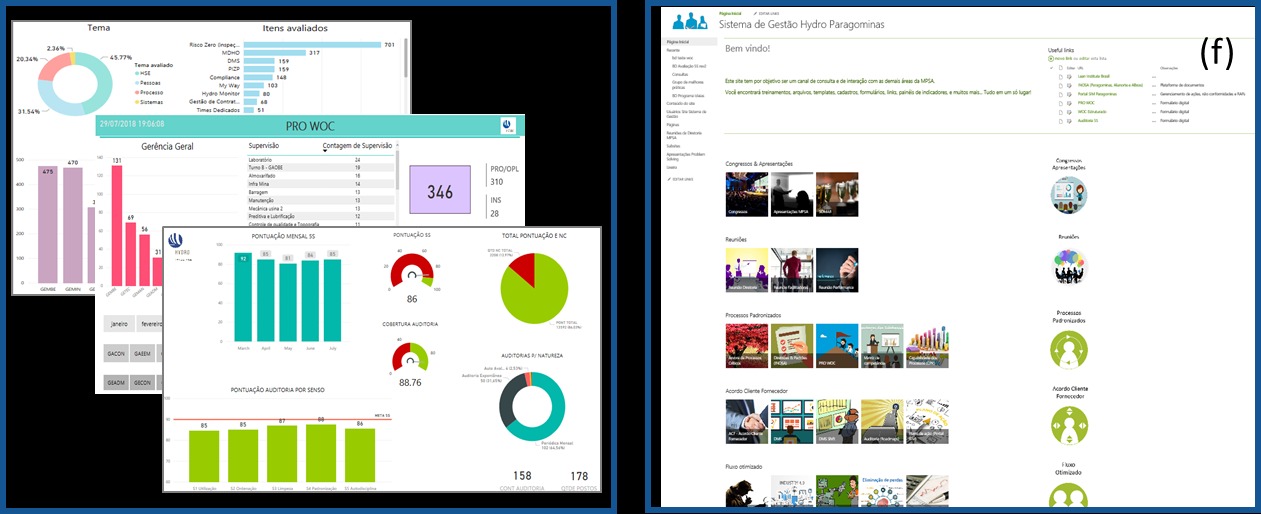Click the green Fluxo Otimizado circle icon

click(x=1068, y=496)
